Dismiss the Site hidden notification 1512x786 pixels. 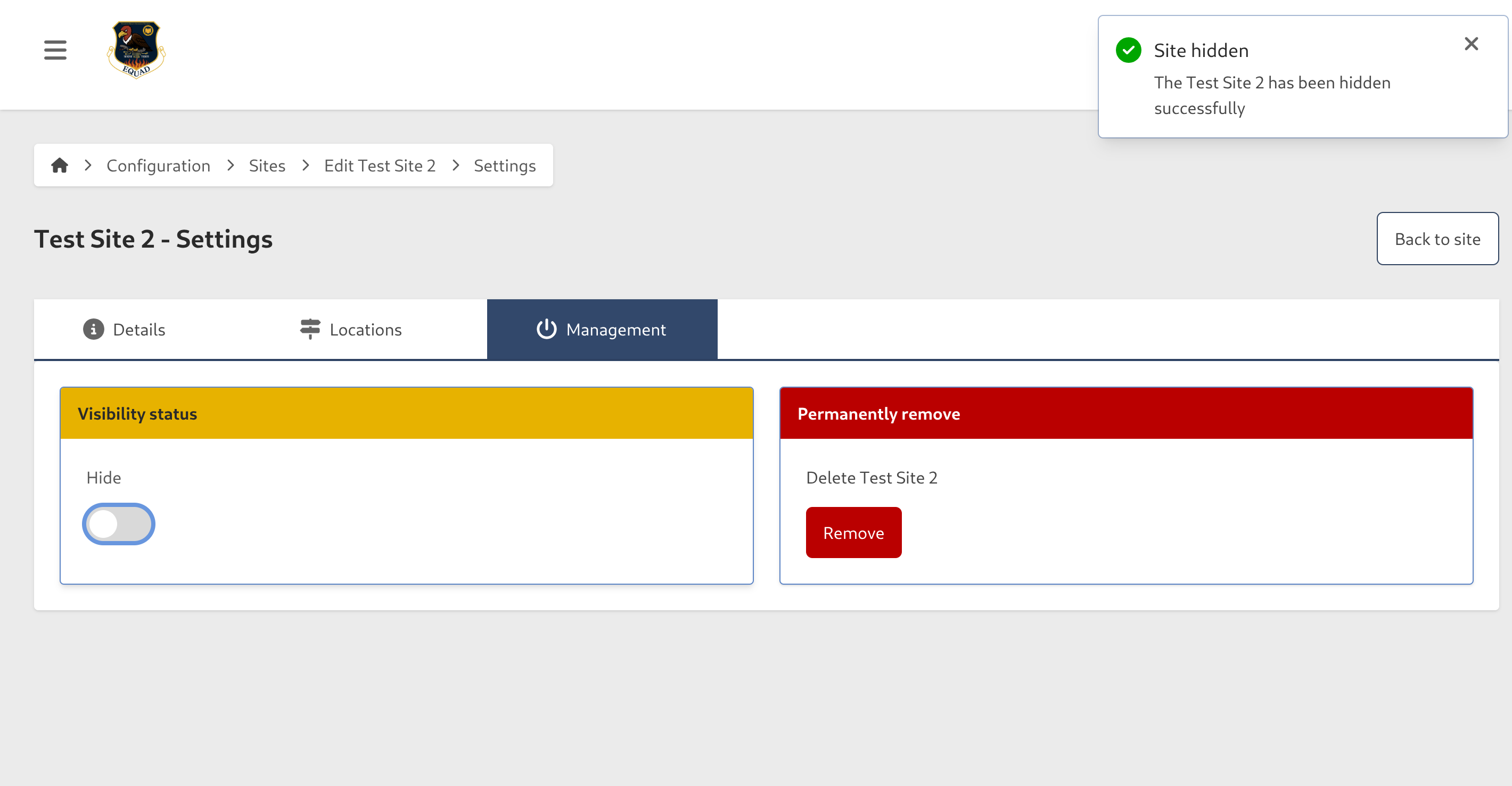point(1471,44)
